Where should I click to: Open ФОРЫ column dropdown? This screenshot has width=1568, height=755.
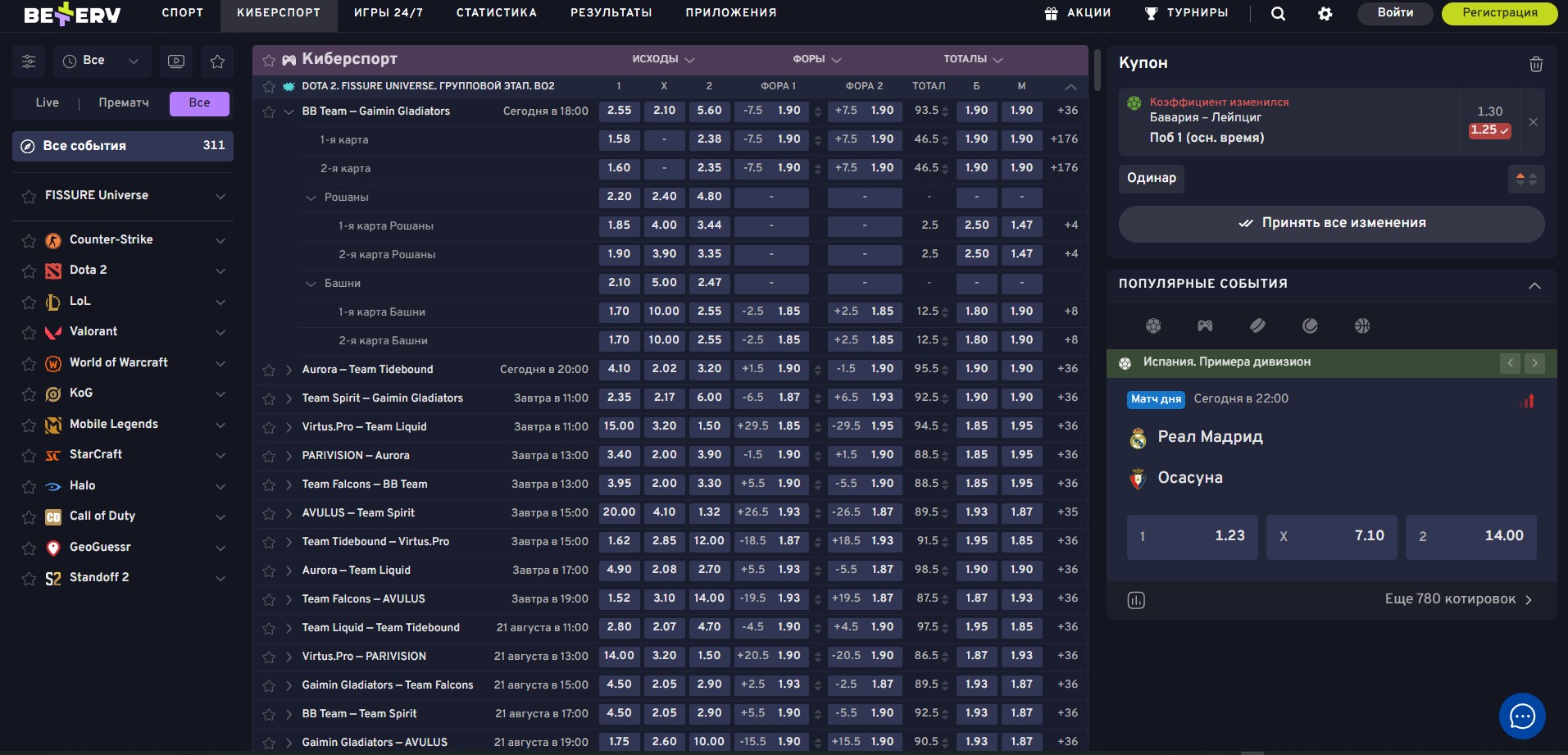click(817, 59)
